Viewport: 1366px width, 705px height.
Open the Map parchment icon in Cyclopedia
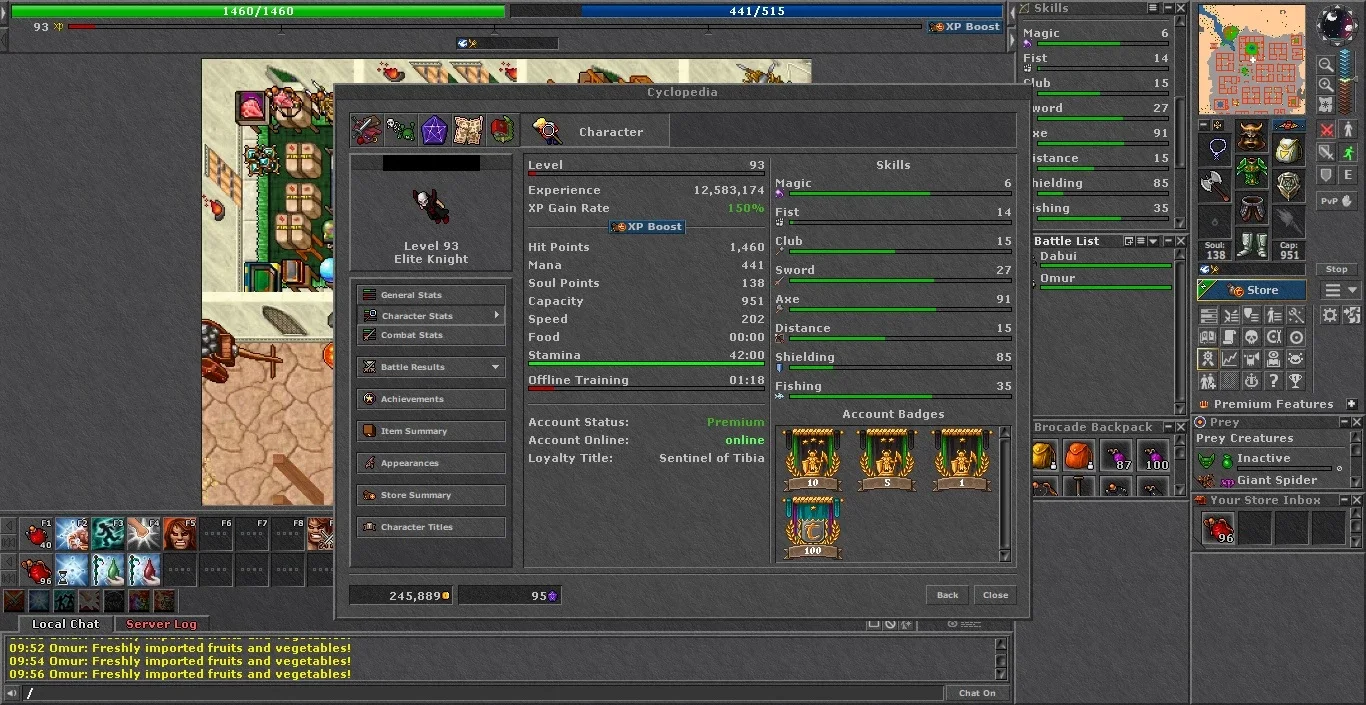click(x=468, y=131)
